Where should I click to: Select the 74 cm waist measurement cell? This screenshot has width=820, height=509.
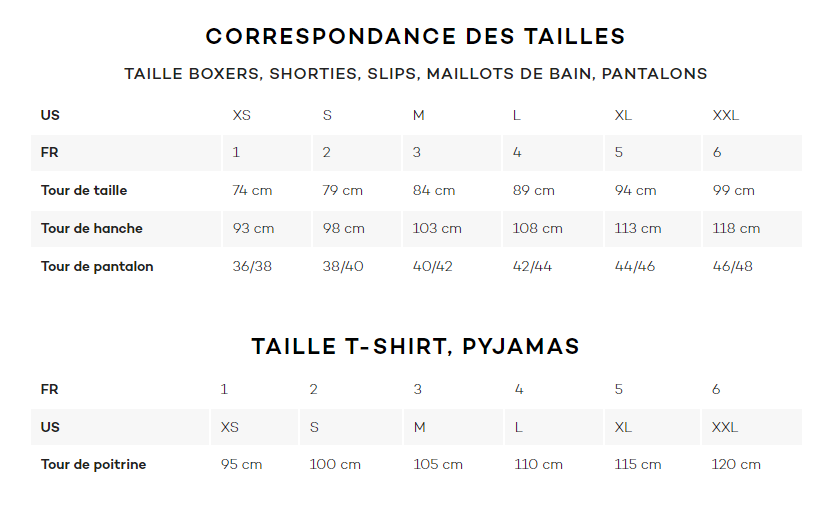252,190
